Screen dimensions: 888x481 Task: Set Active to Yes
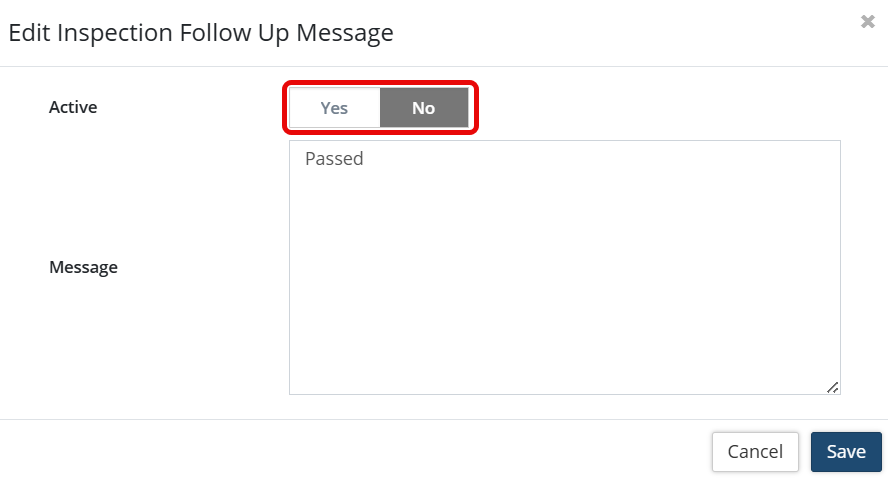click(334, 108)
